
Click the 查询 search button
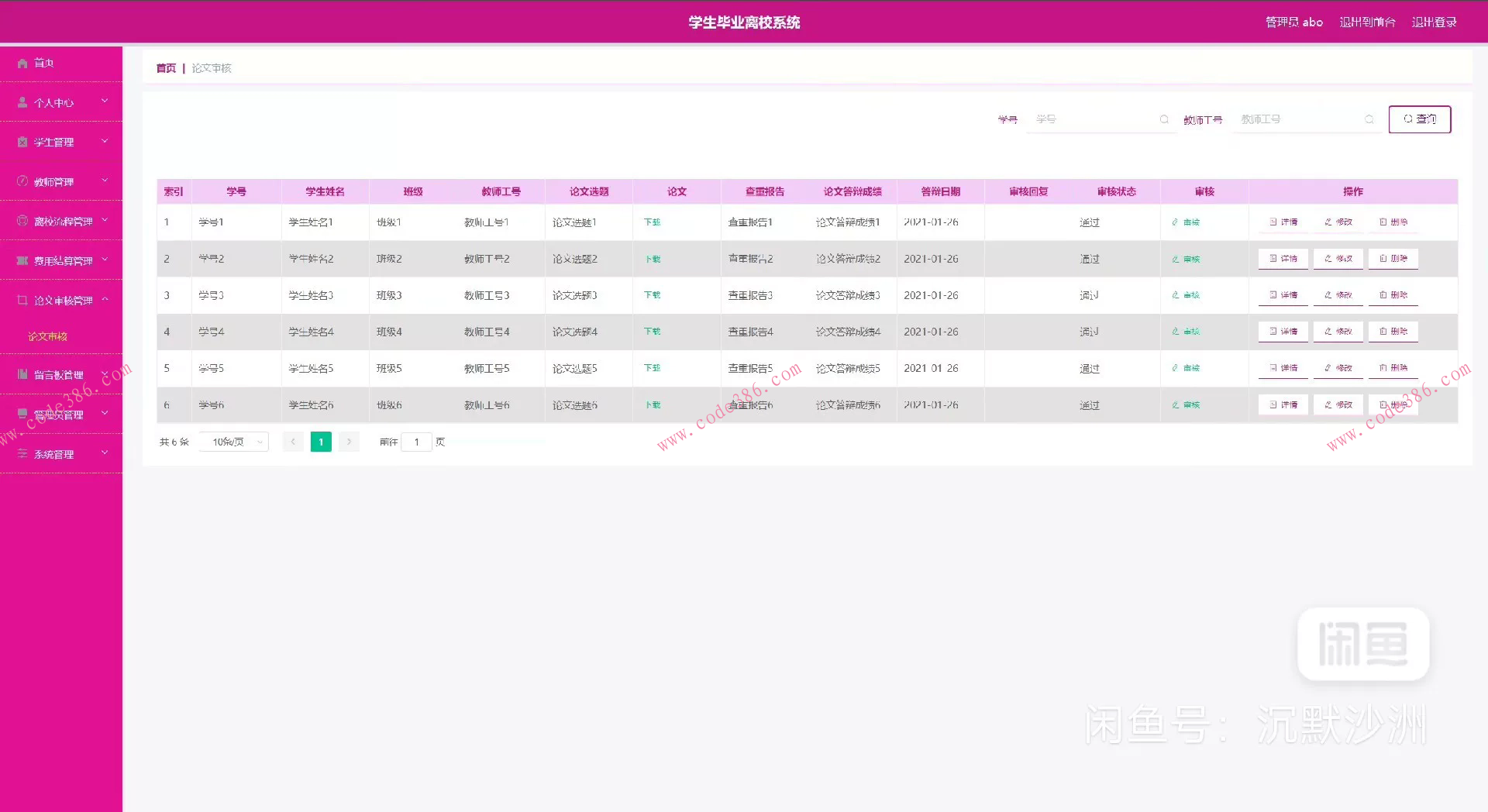(x=1419, y=119)
